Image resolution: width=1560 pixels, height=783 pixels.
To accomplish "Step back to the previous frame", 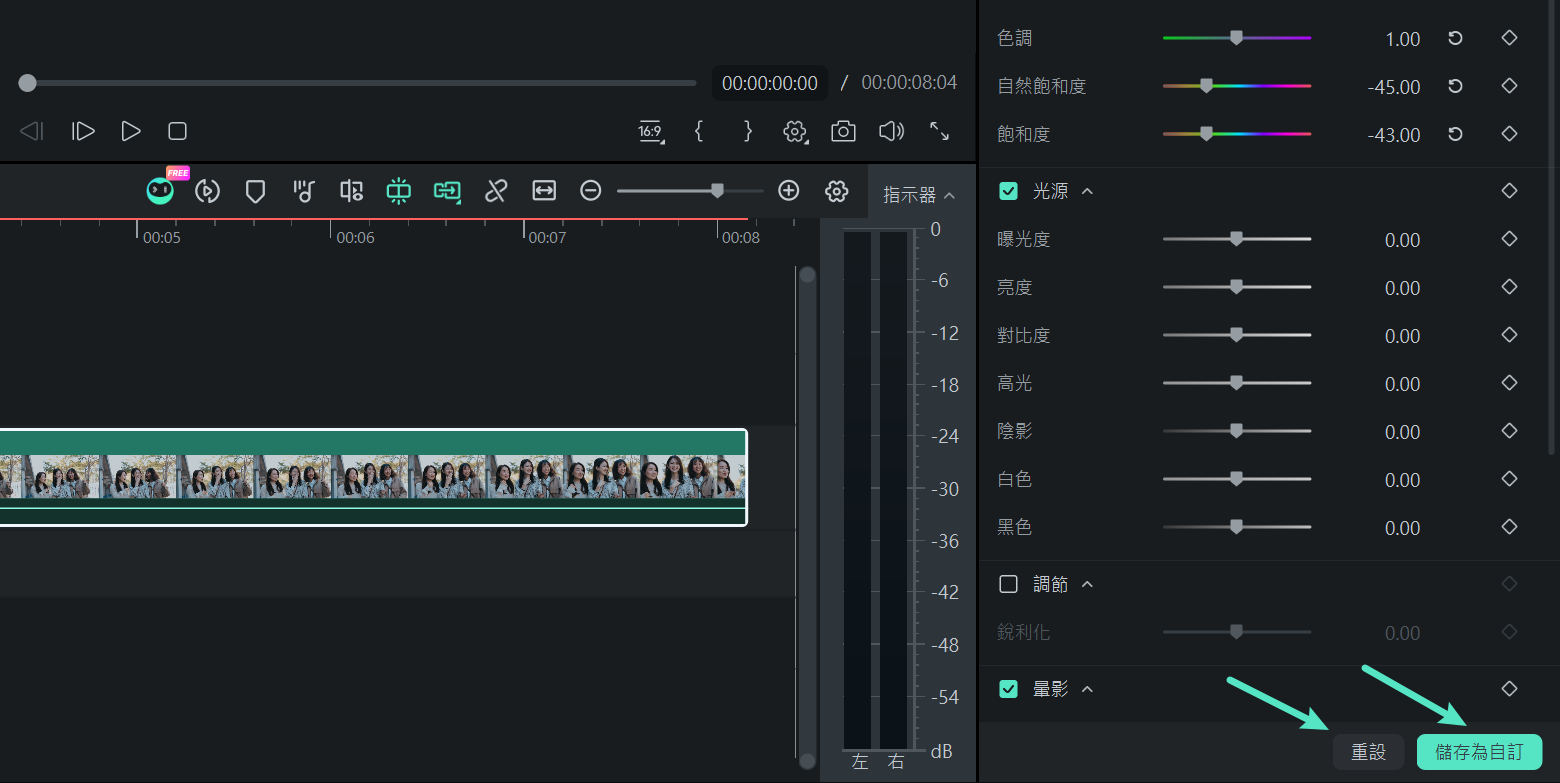I will [32, 131].
